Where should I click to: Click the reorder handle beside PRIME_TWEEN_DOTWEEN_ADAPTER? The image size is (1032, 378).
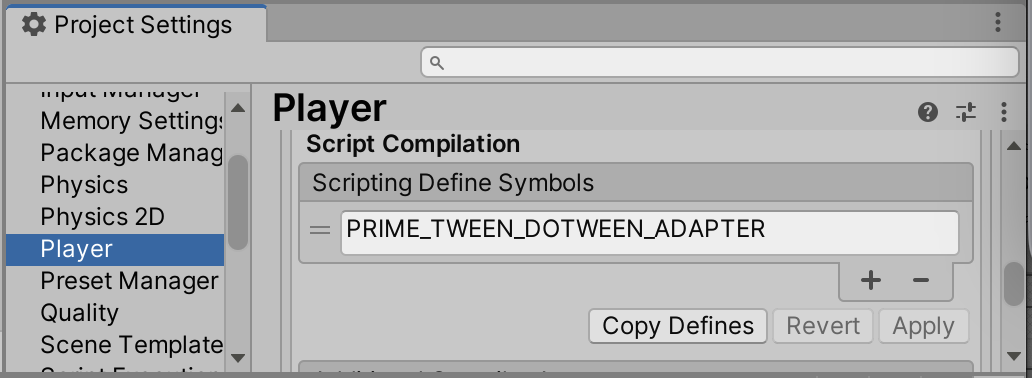point(320,230)
